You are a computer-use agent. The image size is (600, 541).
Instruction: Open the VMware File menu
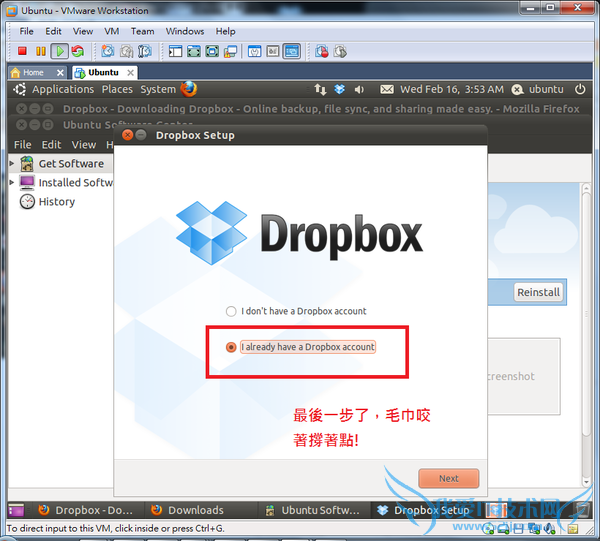[x=26, y=31]
